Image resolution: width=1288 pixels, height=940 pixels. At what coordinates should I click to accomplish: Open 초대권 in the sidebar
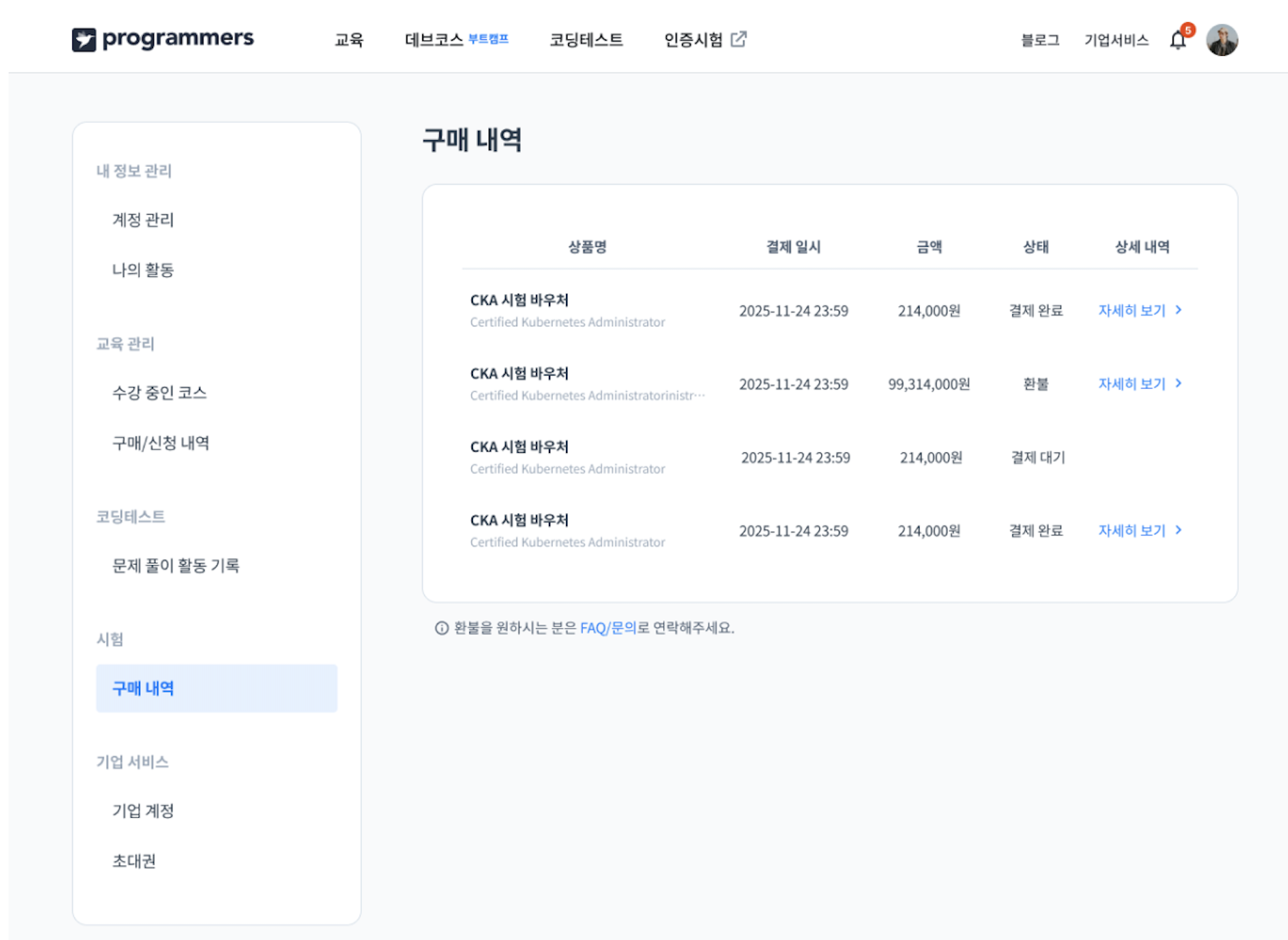[x=134, y=861]
